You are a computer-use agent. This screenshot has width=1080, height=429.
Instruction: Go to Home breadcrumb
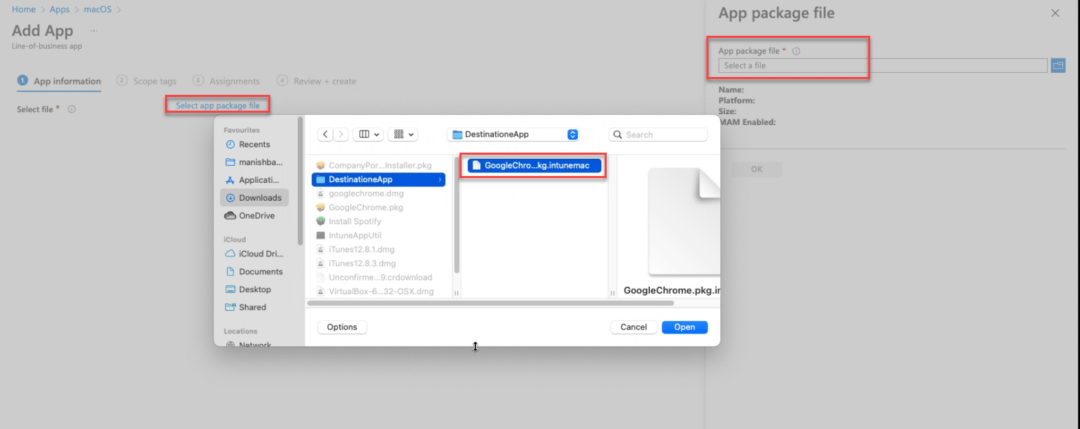[23, 10]
